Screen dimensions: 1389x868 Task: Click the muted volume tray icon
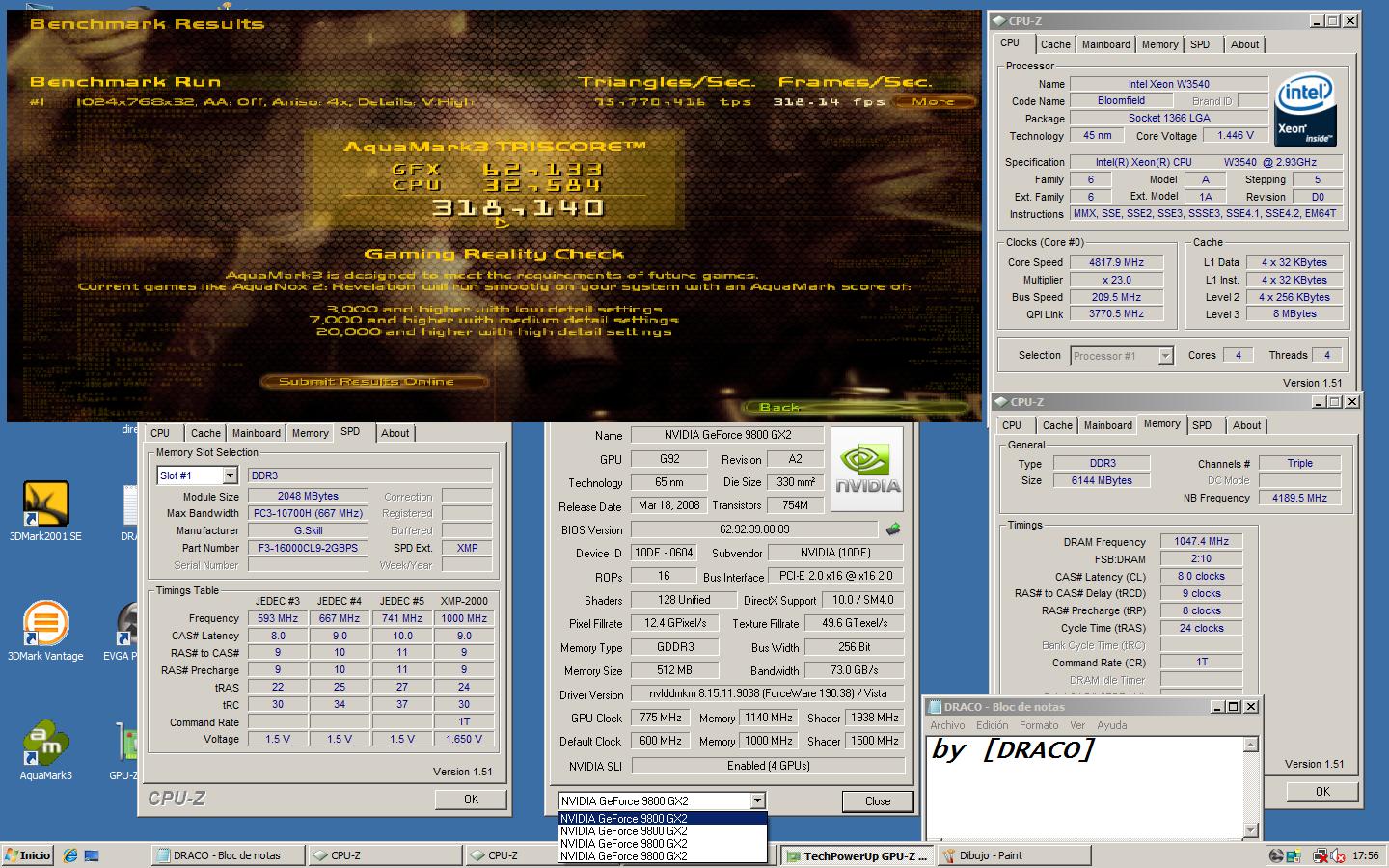[x=1339, y=855]
